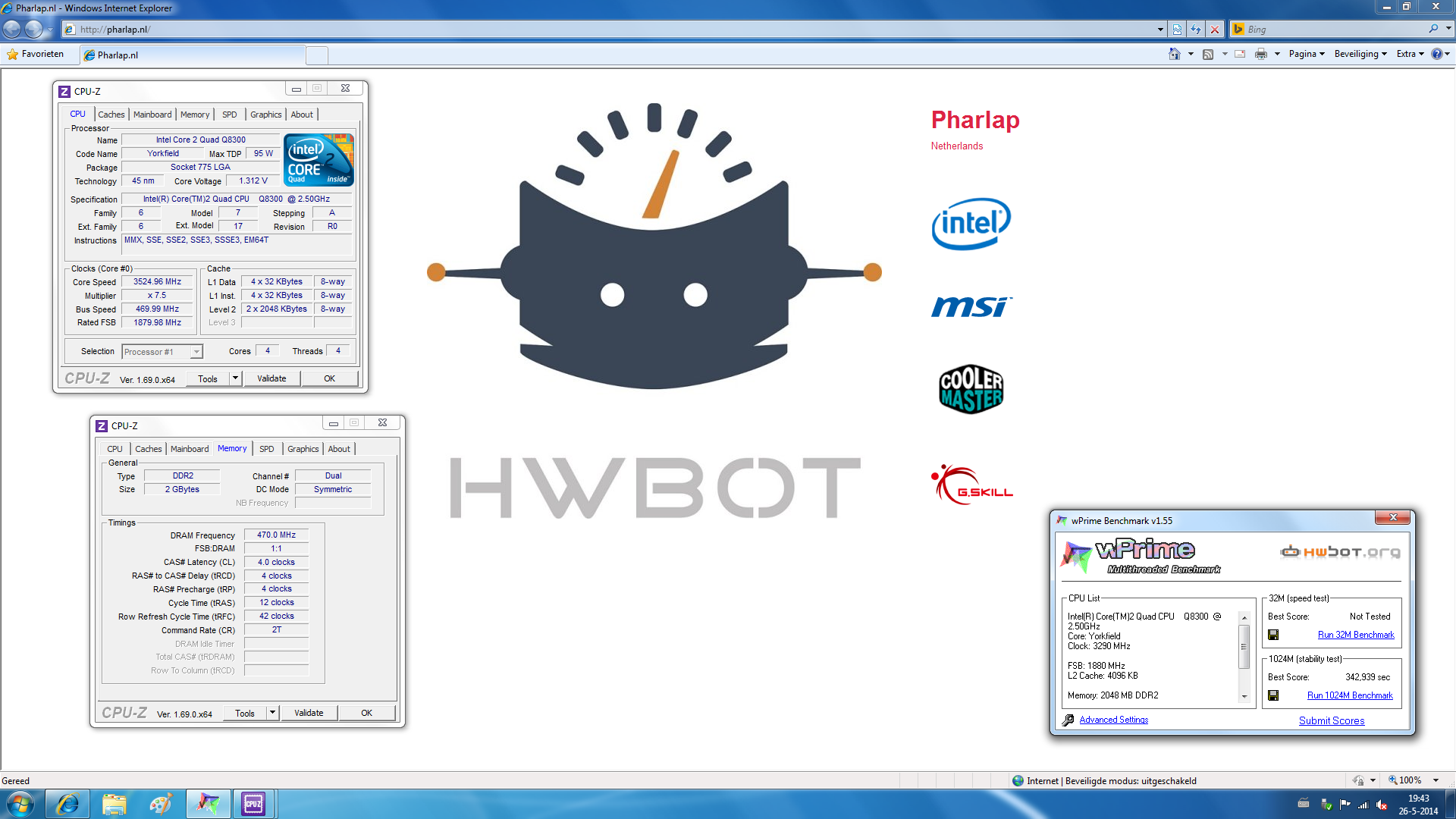Open Windows Explorer folder from taskbar
The width and height of the screenshot is (1456, 819).
point(114,804)
